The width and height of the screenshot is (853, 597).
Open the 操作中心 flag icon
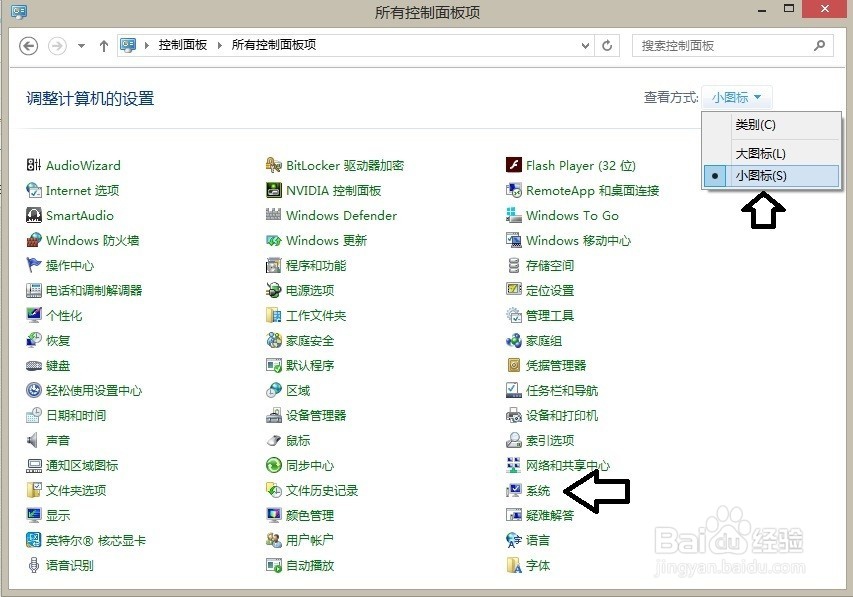(34, 265)
